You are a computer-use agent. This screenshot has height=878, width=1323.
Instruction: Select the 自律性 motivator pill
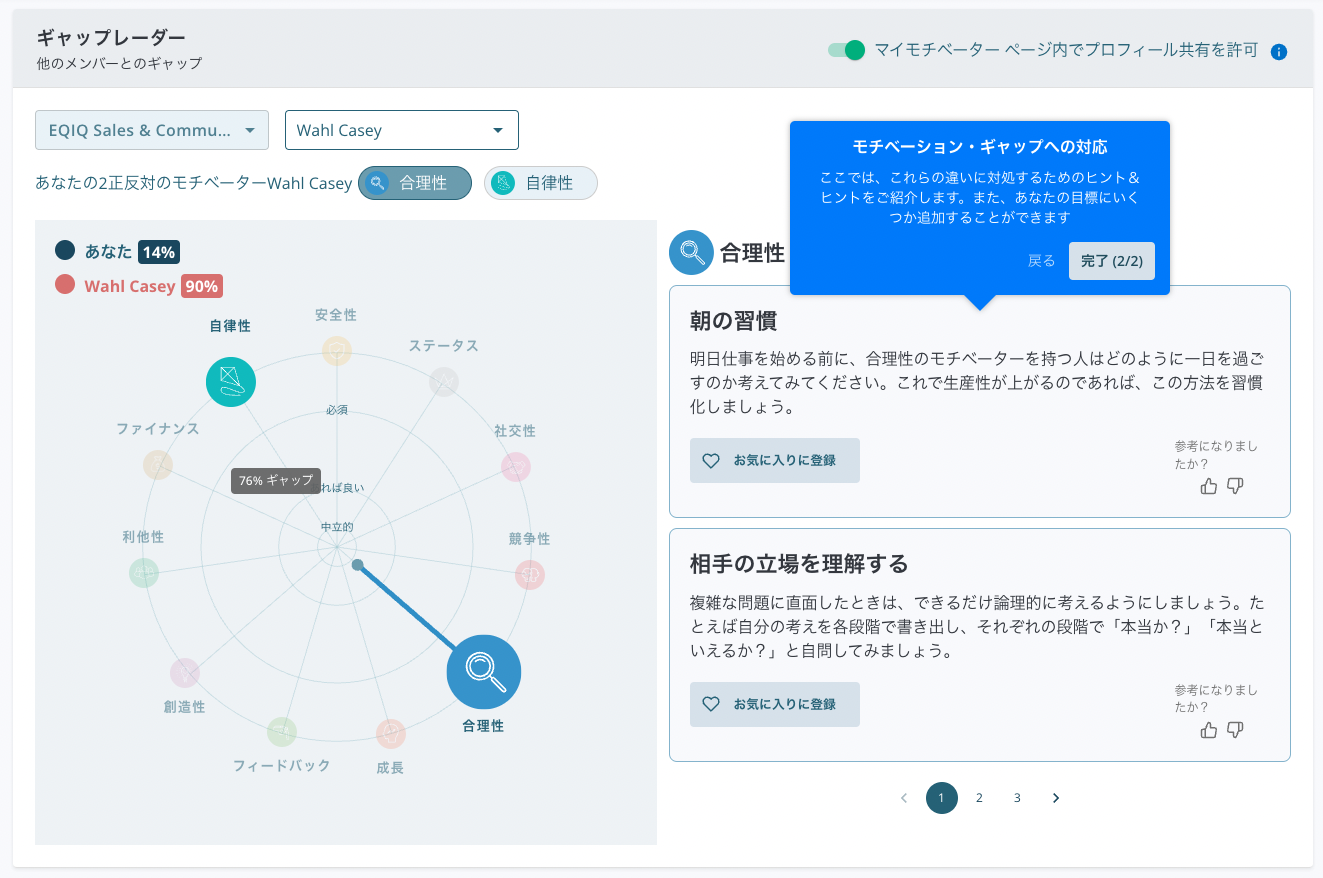[x=541, y=183]
